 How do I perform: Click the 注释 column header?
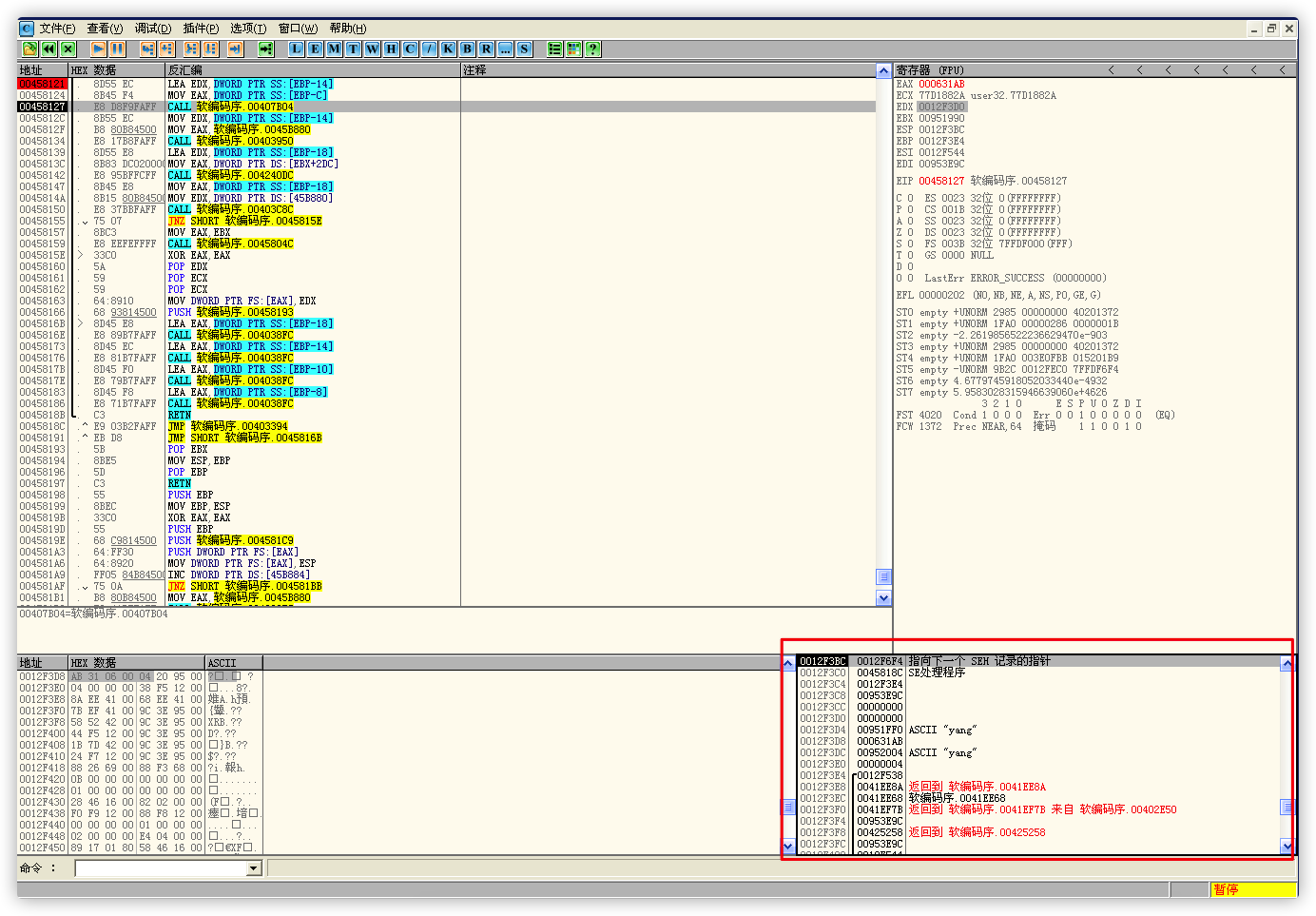[x=474, y=70]
